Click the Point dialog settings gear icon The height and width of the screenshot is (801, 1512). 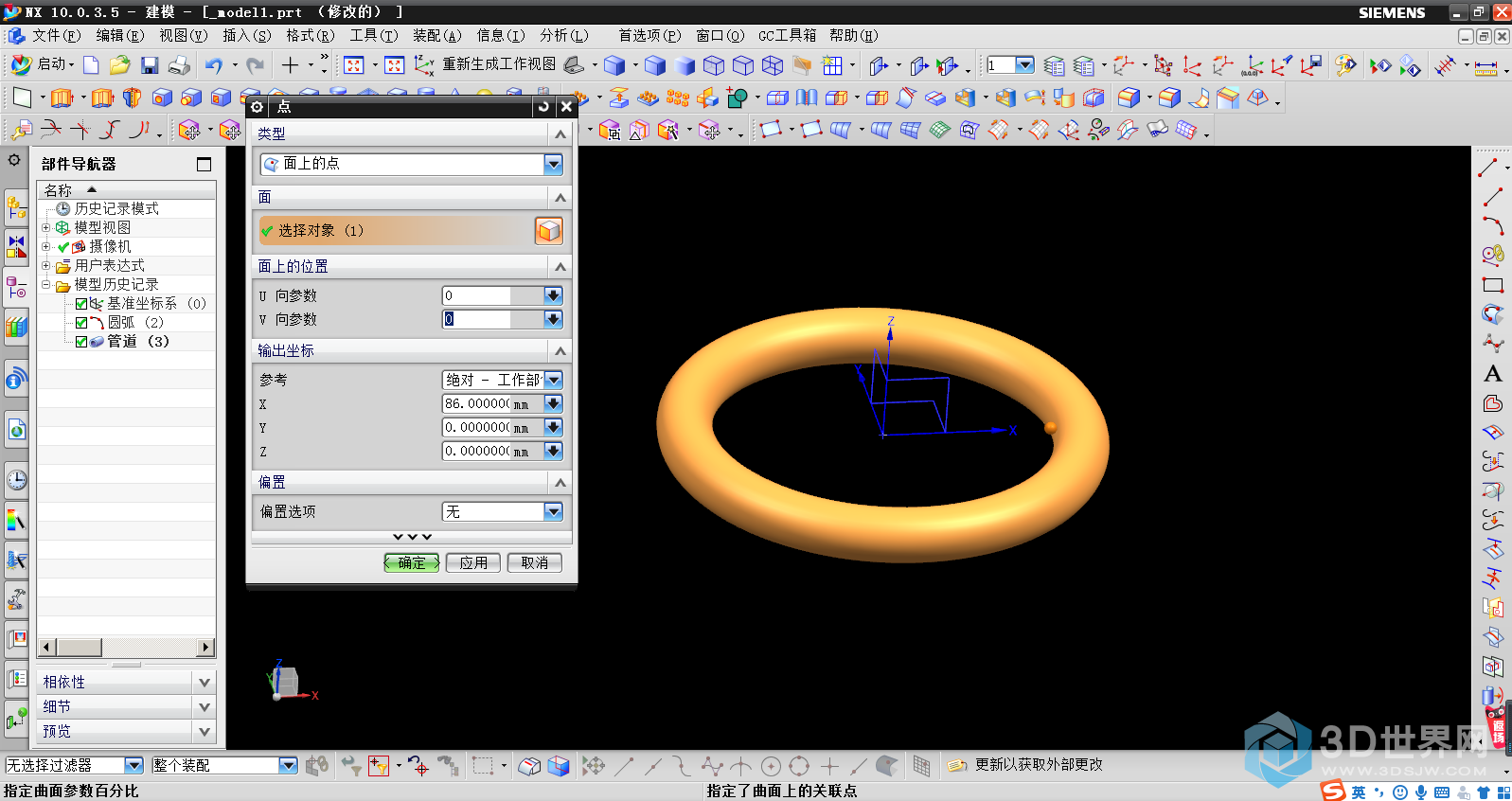[257, 107]
